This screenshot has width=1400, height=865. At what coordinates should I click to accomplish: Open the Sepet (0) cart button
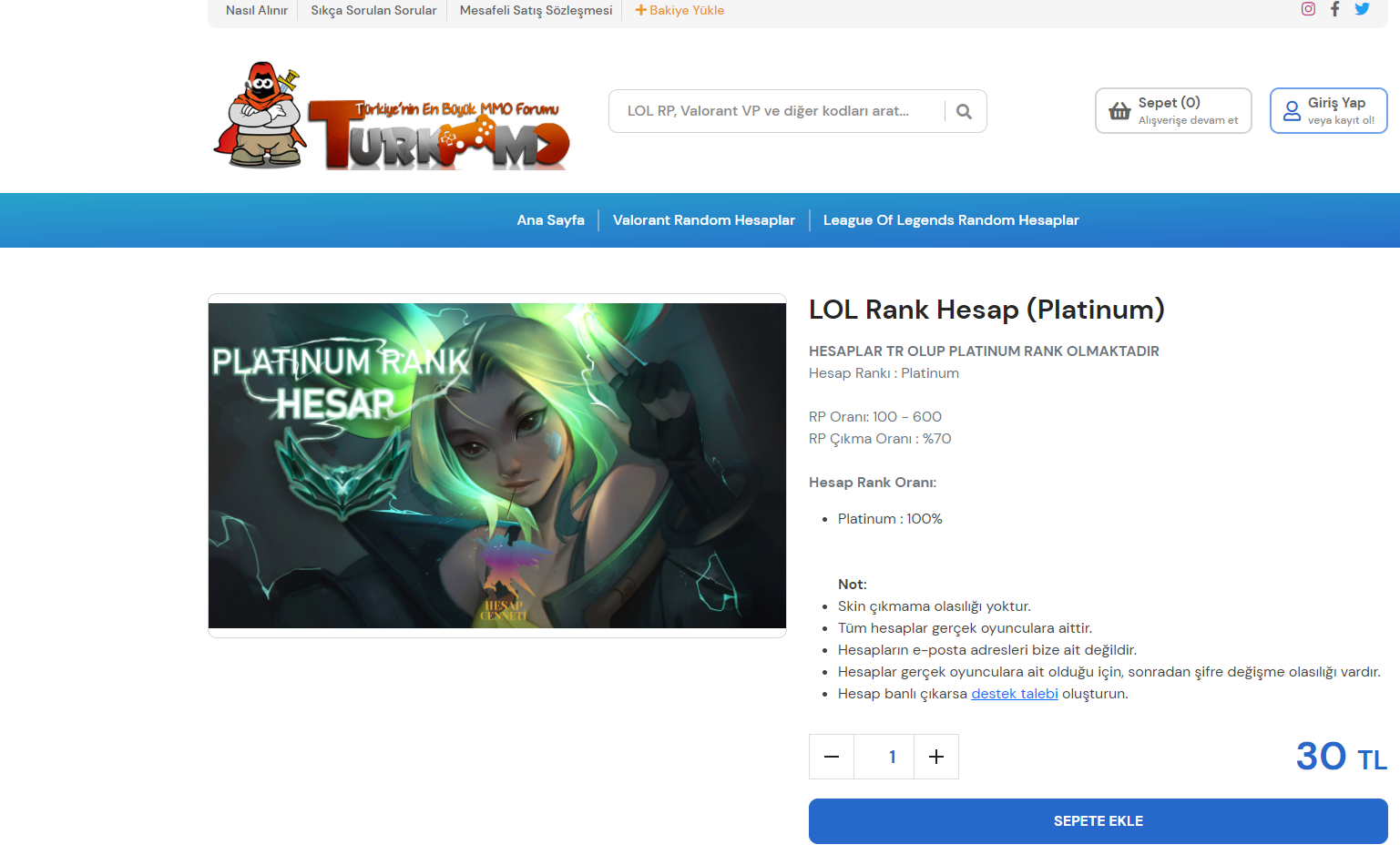pos(1173,111)
